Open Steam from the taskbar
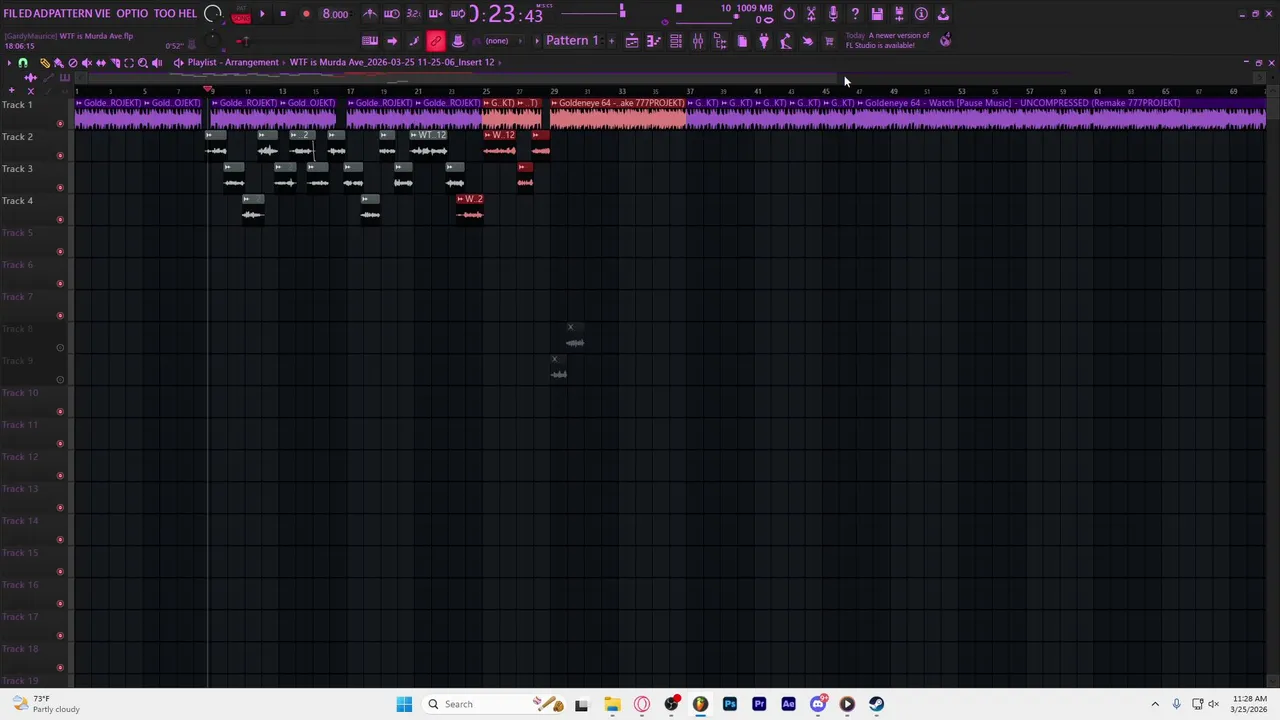The width and height of the screenshot is (1280, 720). 876,704
